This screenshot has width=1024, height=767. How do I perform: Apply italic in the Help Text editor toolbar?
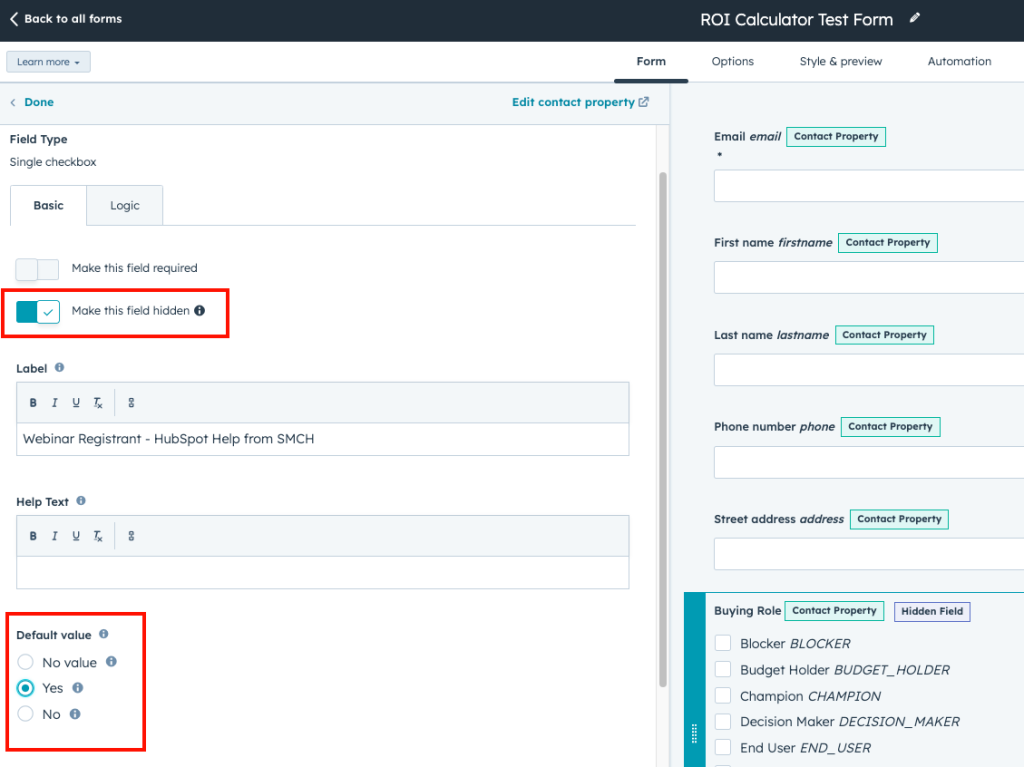pos(54,536)
